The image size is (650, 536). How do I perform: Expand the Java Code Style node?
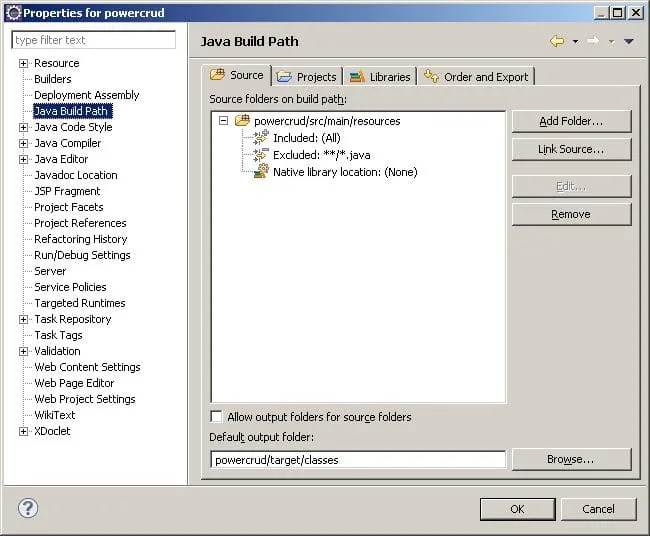pyautogui.click(x=24, y=127)
